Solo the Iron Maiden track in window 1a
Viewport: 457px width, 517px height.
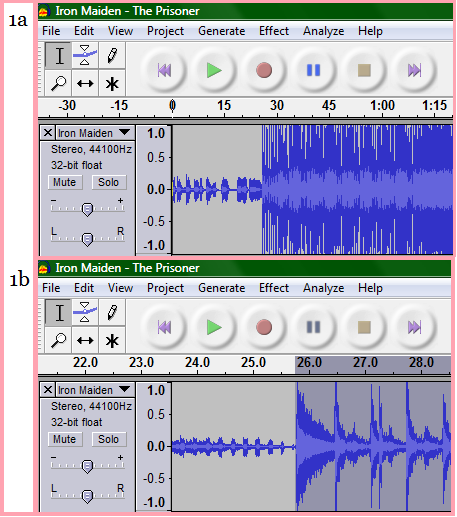tap(109, 182)
